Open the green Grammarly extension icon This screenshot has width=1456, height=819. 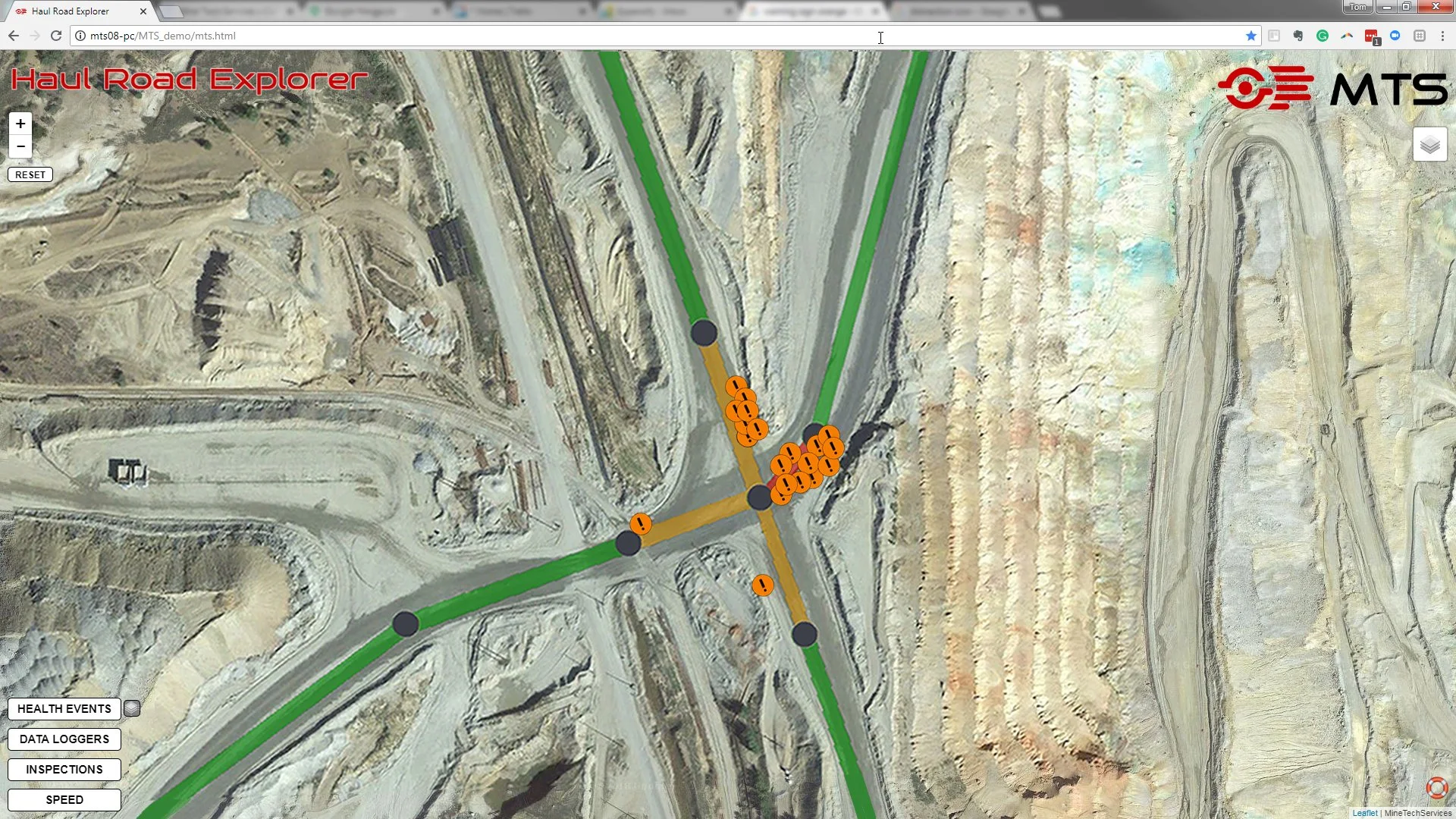tap(1323, 36)
